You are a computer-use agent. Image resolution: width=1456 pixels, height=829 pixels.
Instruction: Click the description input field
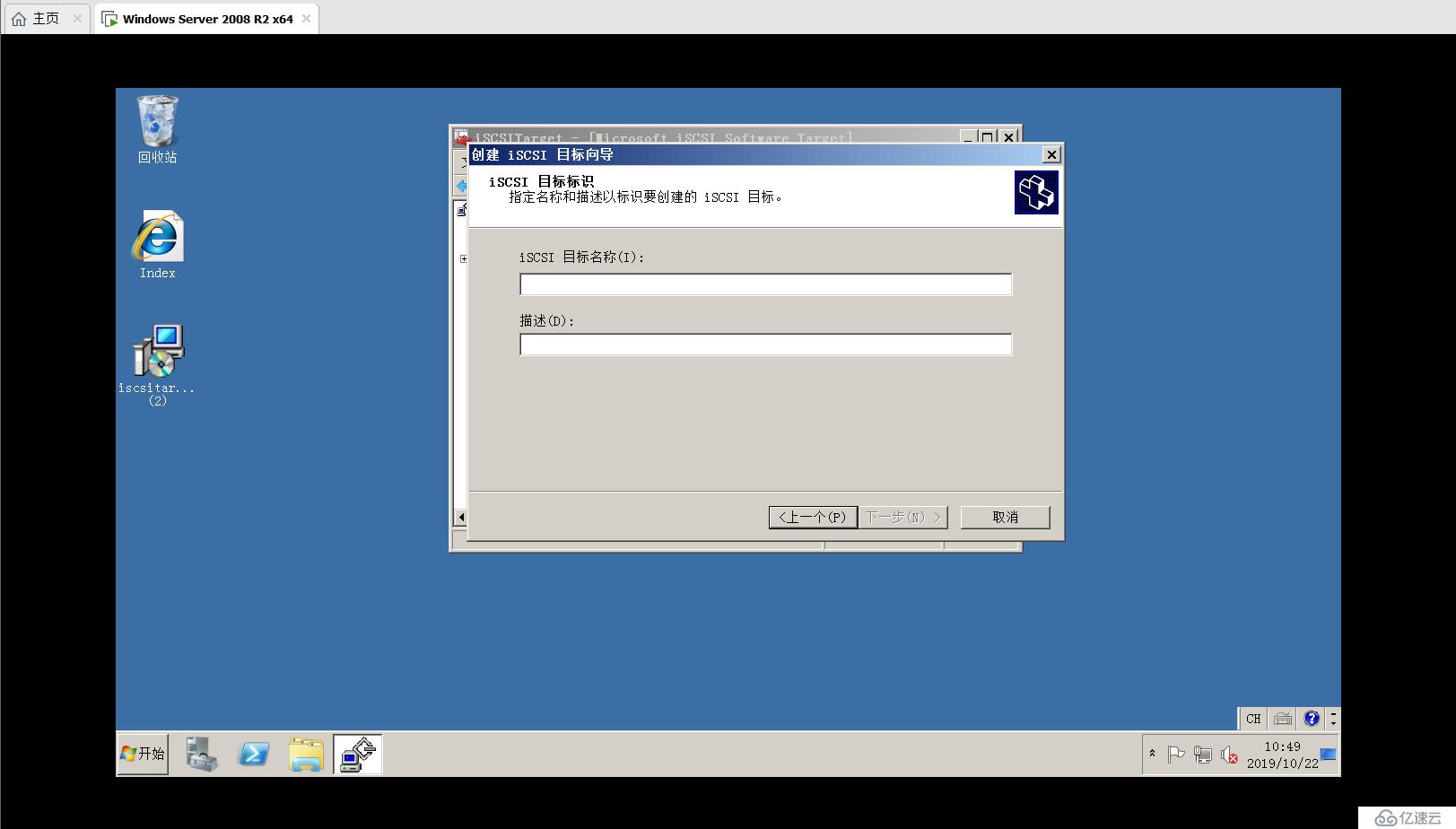765,345
